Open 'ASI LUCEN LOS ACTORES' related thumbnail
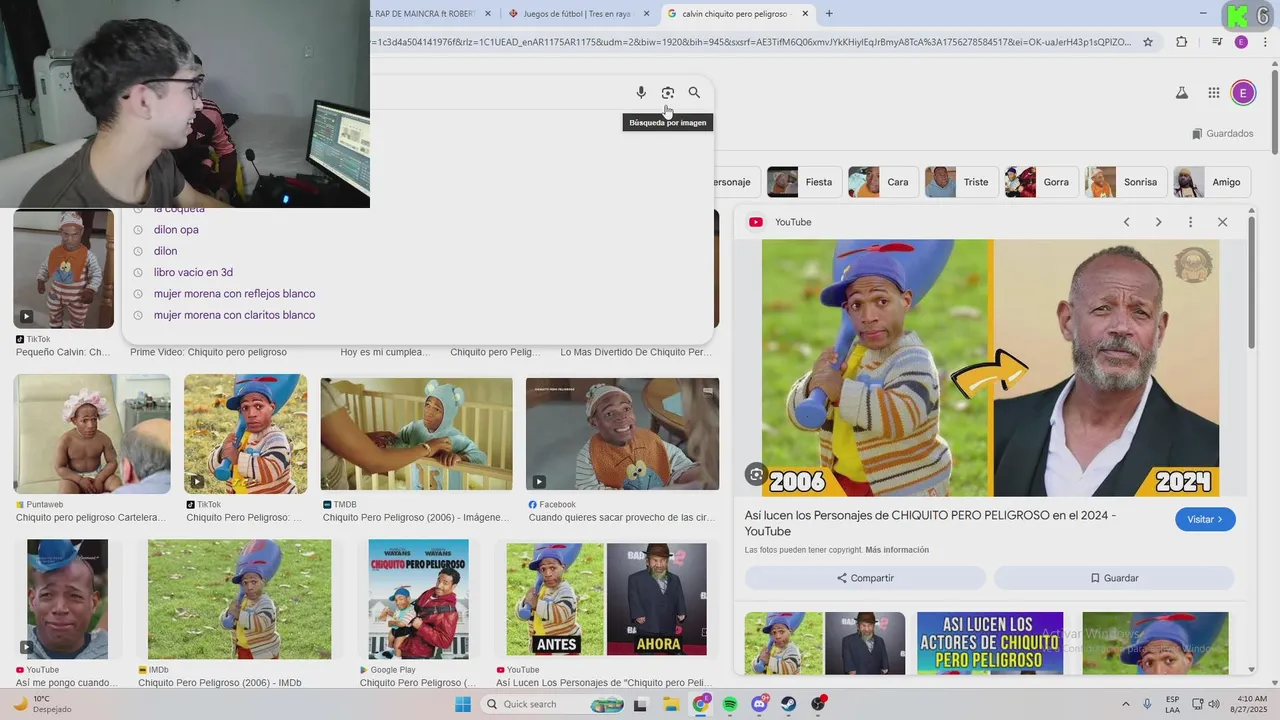Viewport: 1280px width, 720px height. pyautogui.click(x=990, y=641)
